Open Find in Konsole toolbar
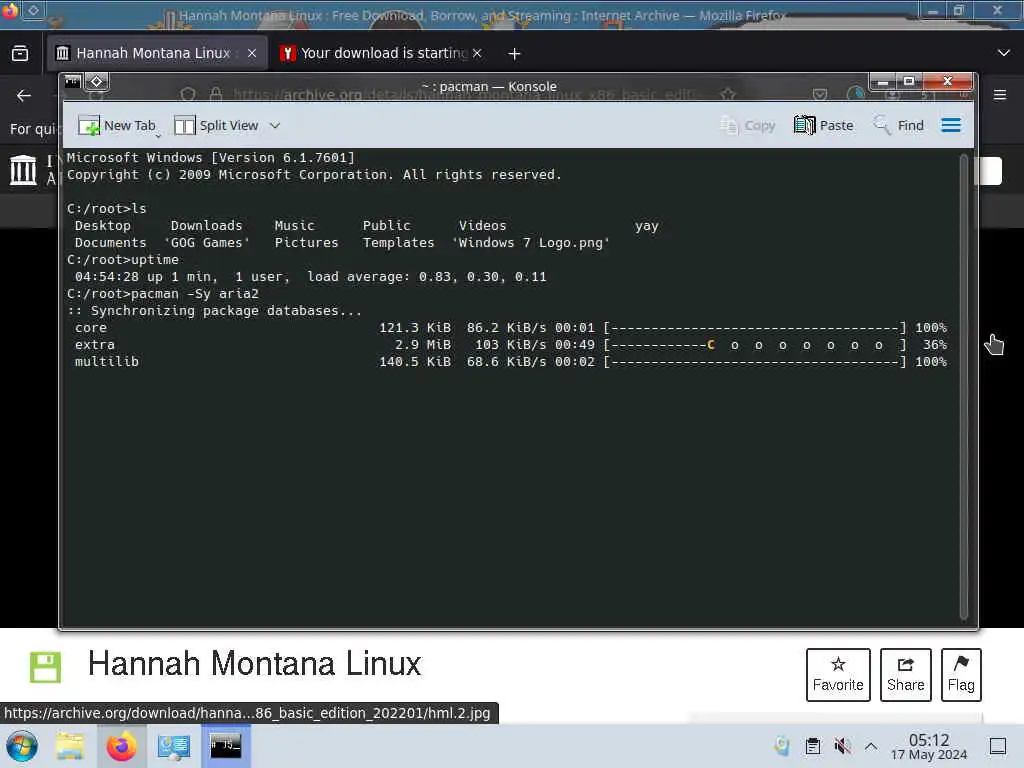The width and height of the screenshot is (1024, 768). 899,125
